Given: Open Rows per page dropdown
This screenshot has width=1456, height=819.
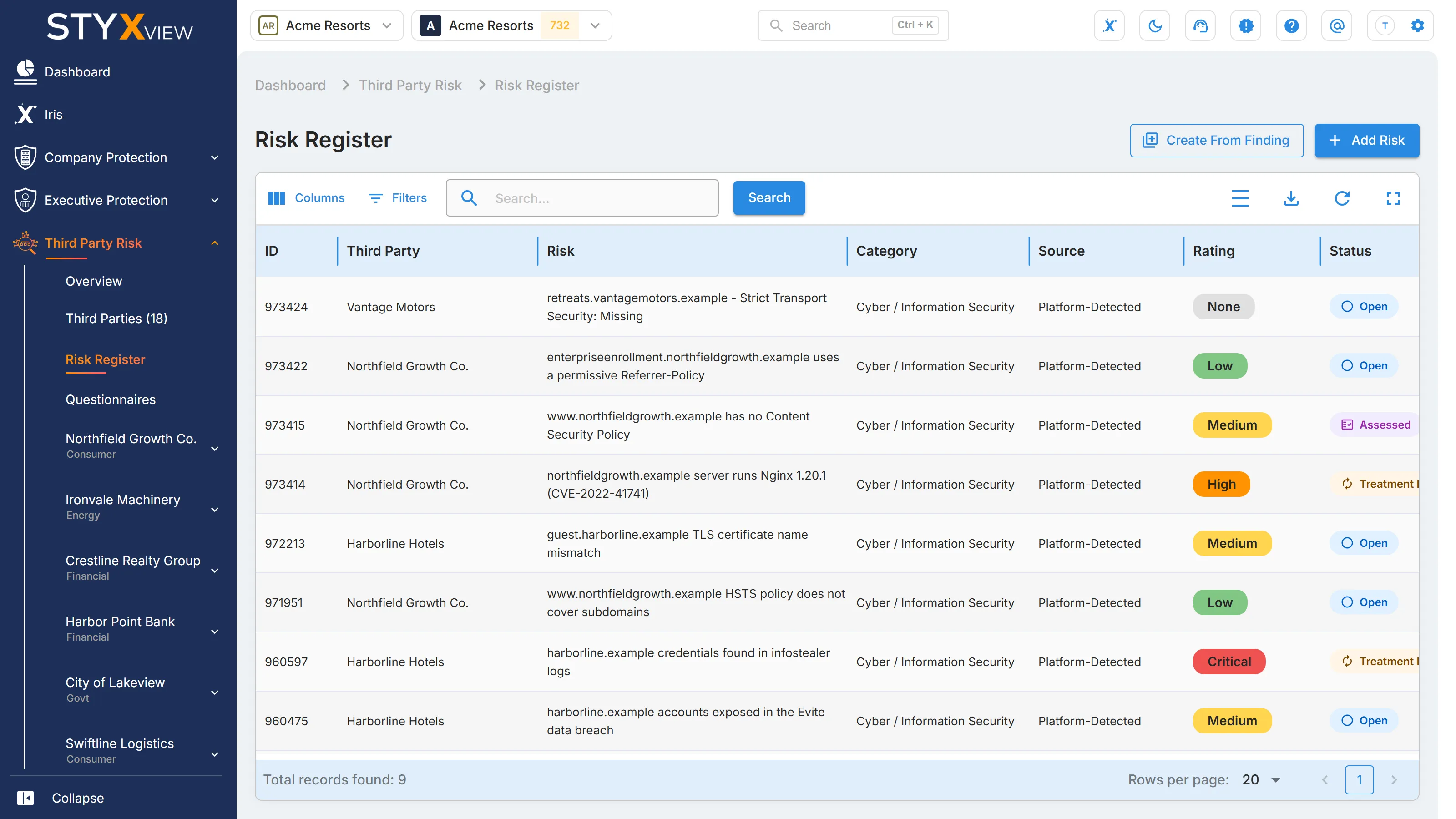Looking at the screenshot, I should point(1262,780).
